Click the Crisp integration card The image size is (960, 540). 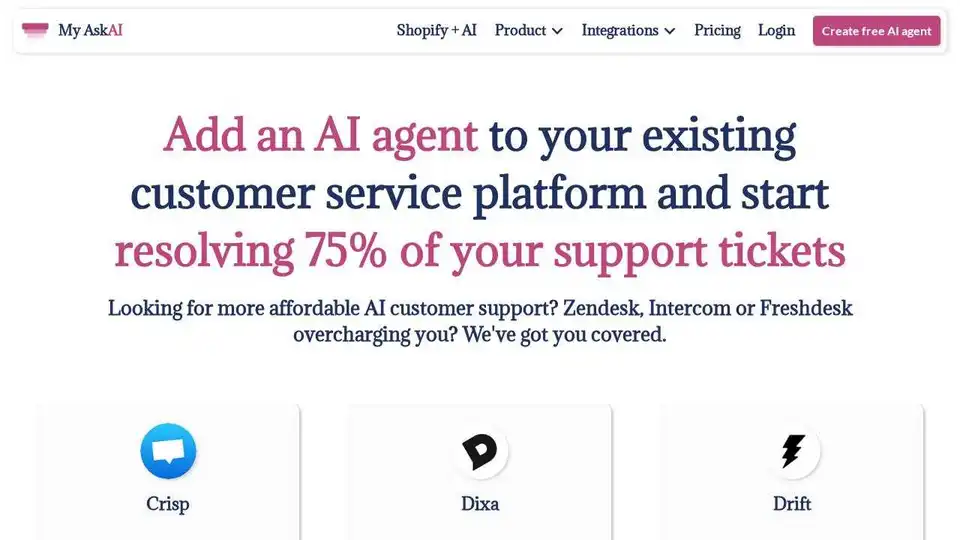click(168, 472)
